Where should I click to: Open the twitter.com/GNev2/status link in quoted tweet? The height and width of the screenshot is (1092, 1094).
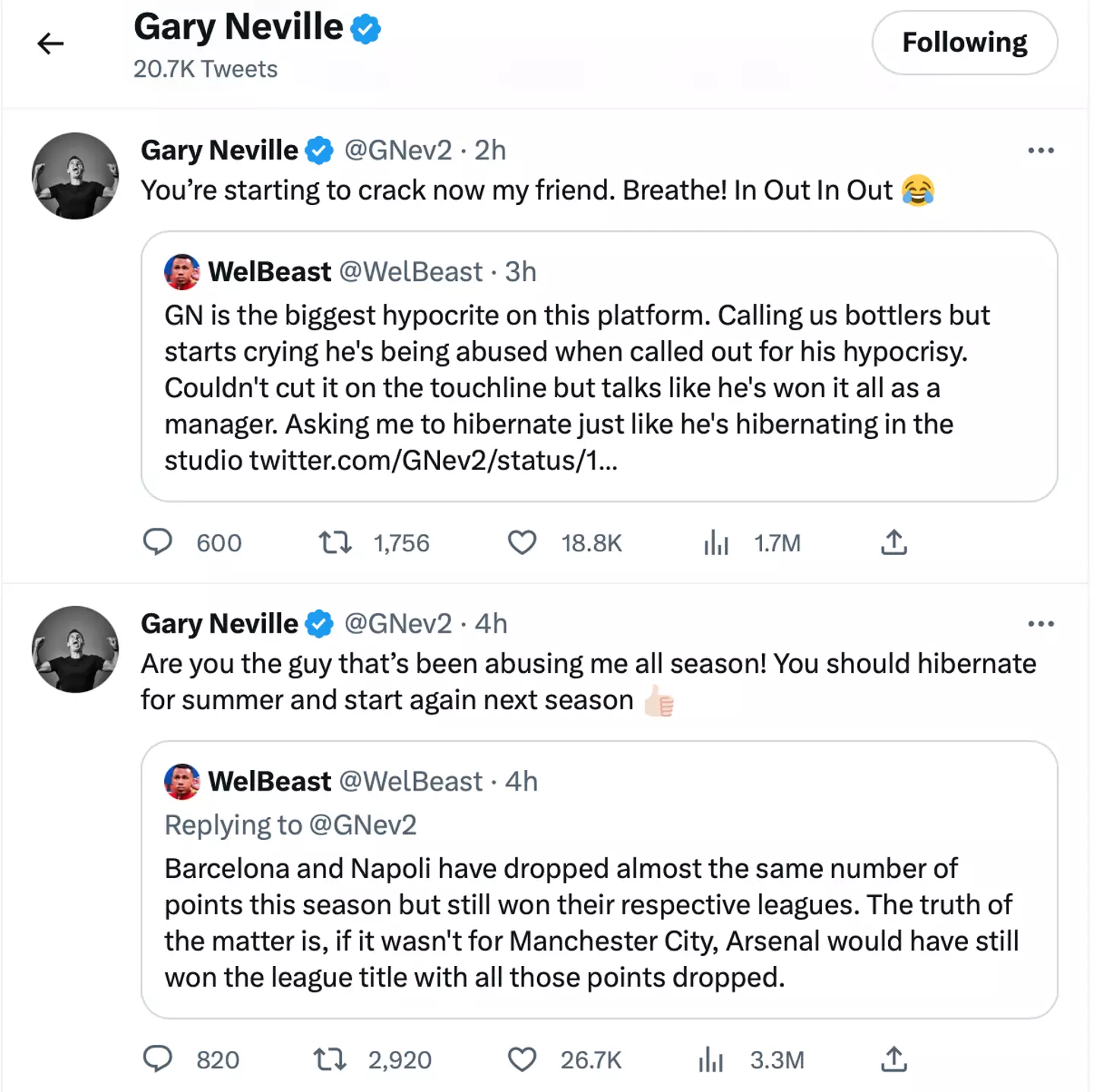coord(433,460)
